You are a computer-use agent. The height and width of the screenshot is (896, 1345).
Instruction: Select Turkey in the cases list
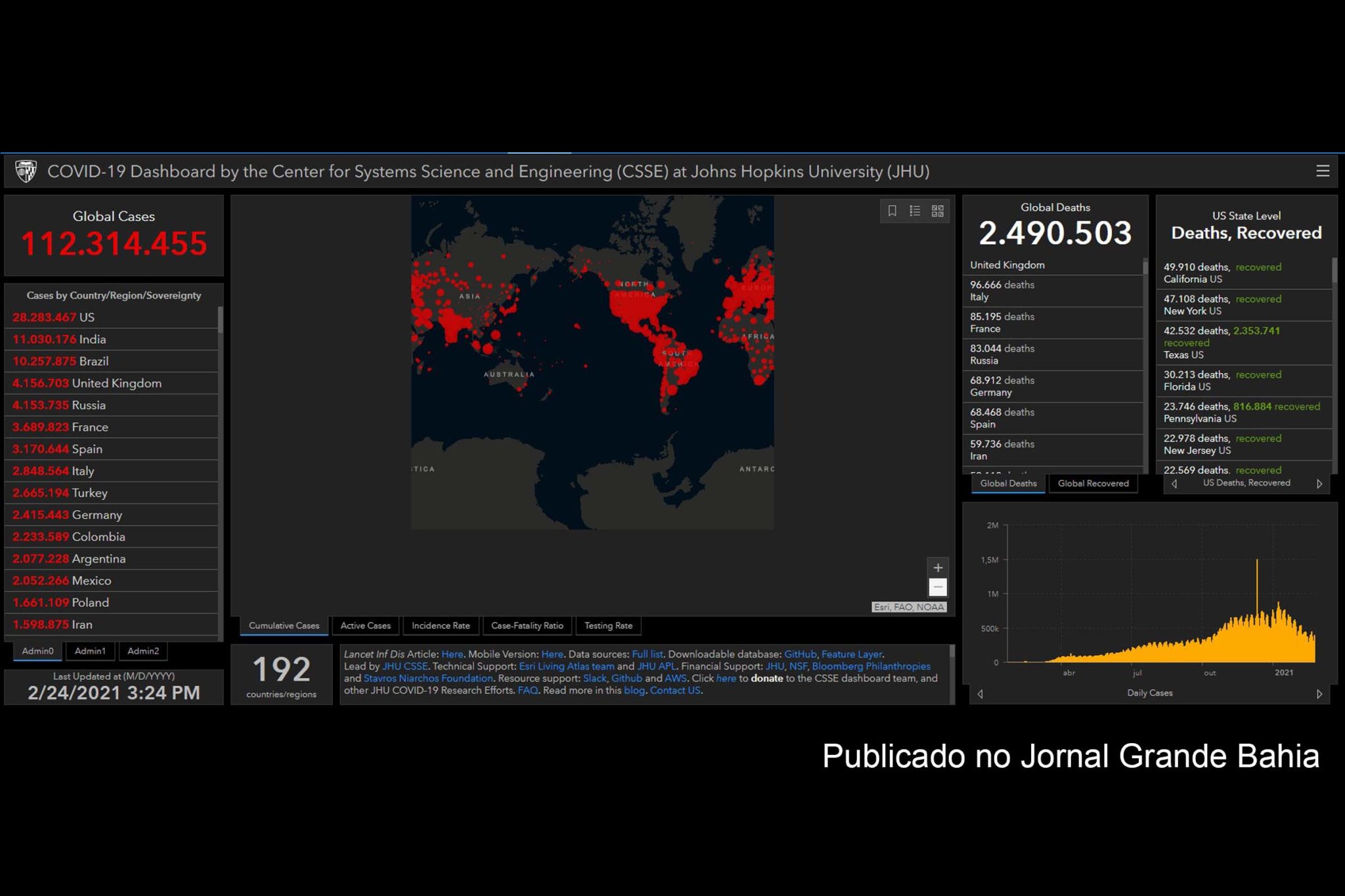point(112,493)
